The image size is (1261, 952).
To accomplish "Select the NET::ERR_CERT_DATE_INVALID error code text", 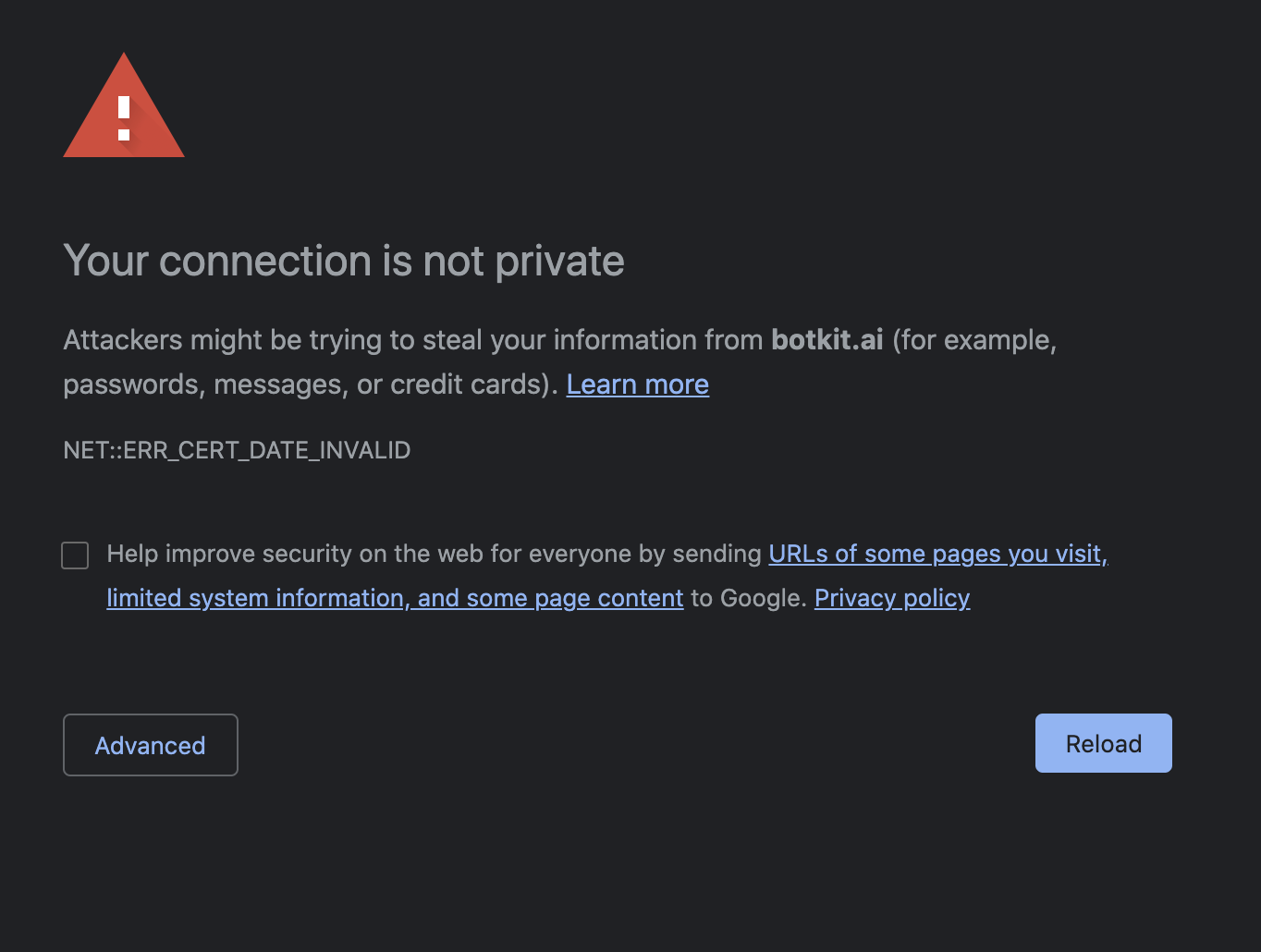I will [x=237, y=450].
